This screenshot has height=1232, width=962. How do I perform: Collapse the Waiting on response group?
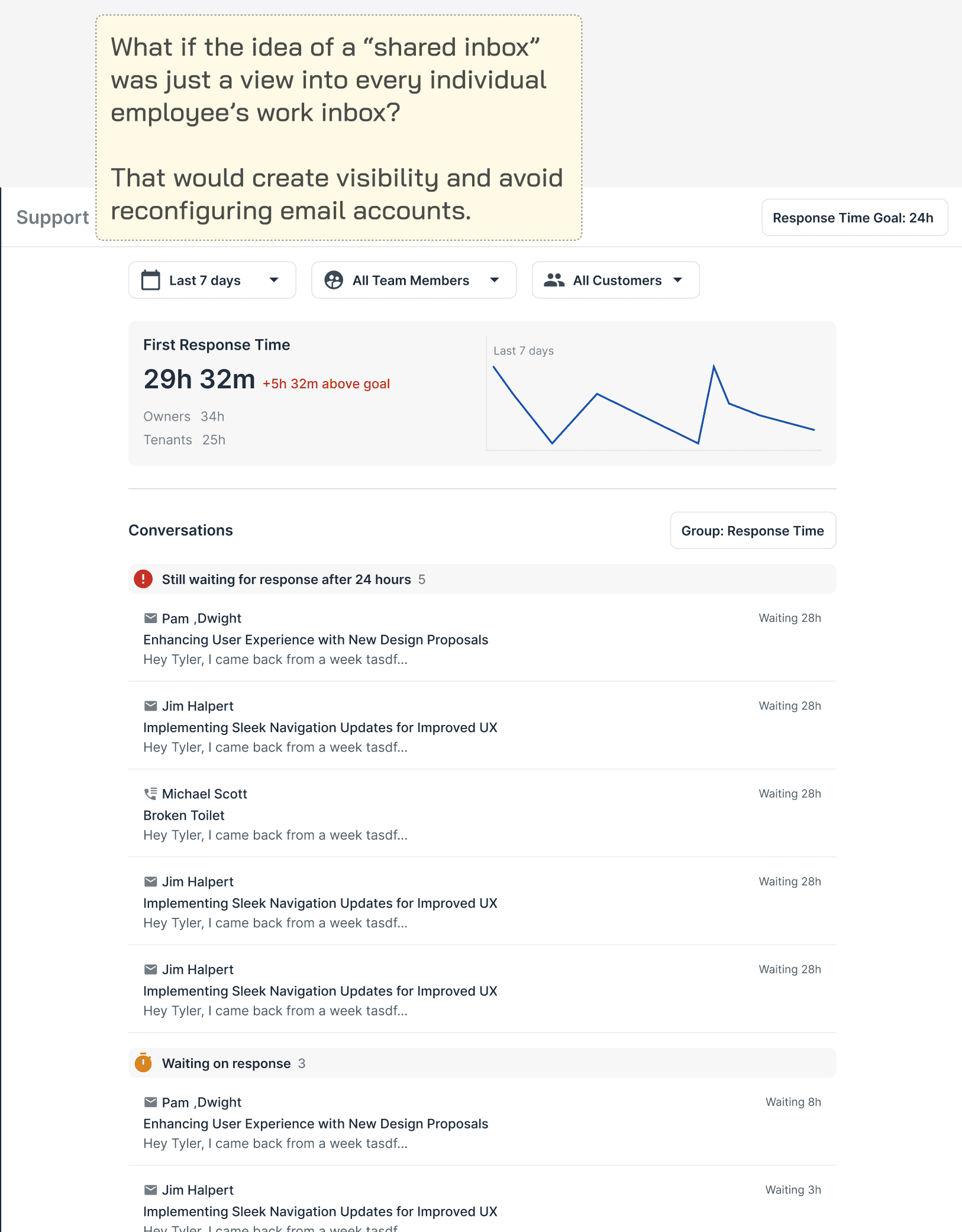tap(482, 1063)
